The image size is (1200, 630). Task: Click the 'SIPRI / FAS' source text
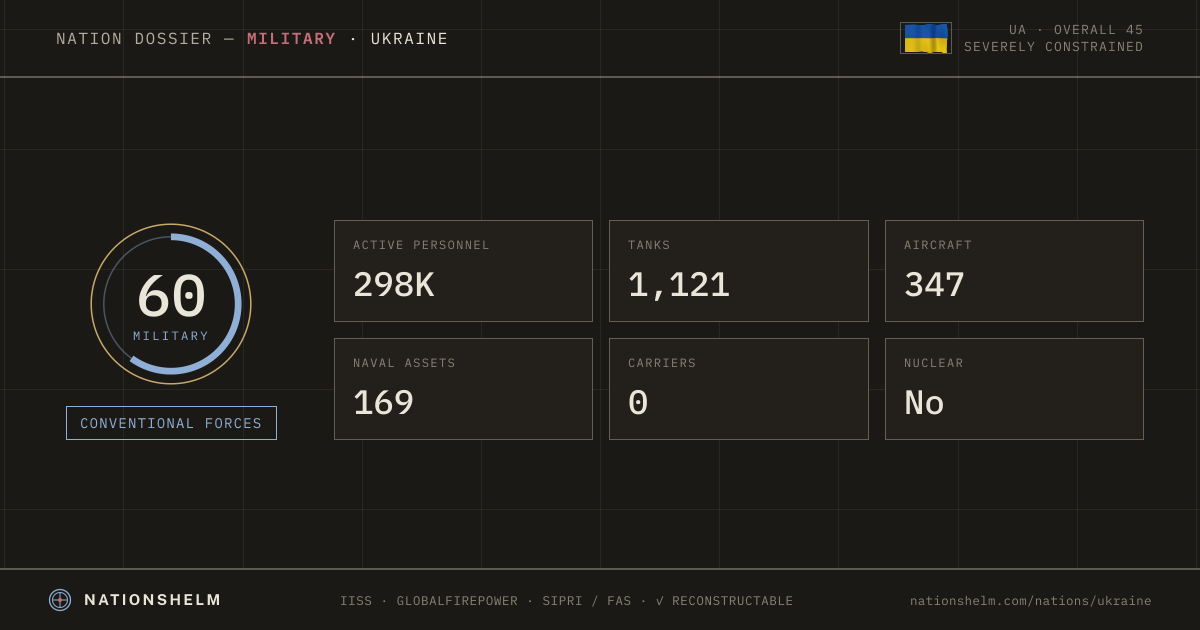[x=587, y=601]
